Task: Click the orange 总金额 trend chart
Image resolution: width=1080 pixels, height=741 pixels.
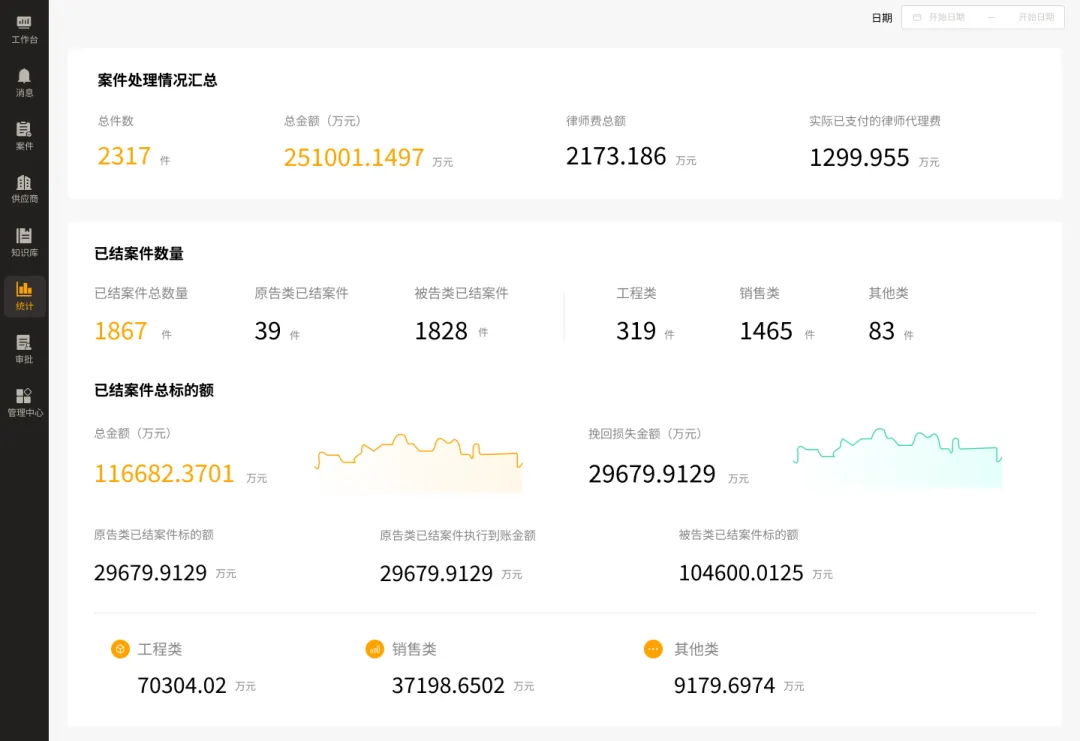Action: click(418, 463)
